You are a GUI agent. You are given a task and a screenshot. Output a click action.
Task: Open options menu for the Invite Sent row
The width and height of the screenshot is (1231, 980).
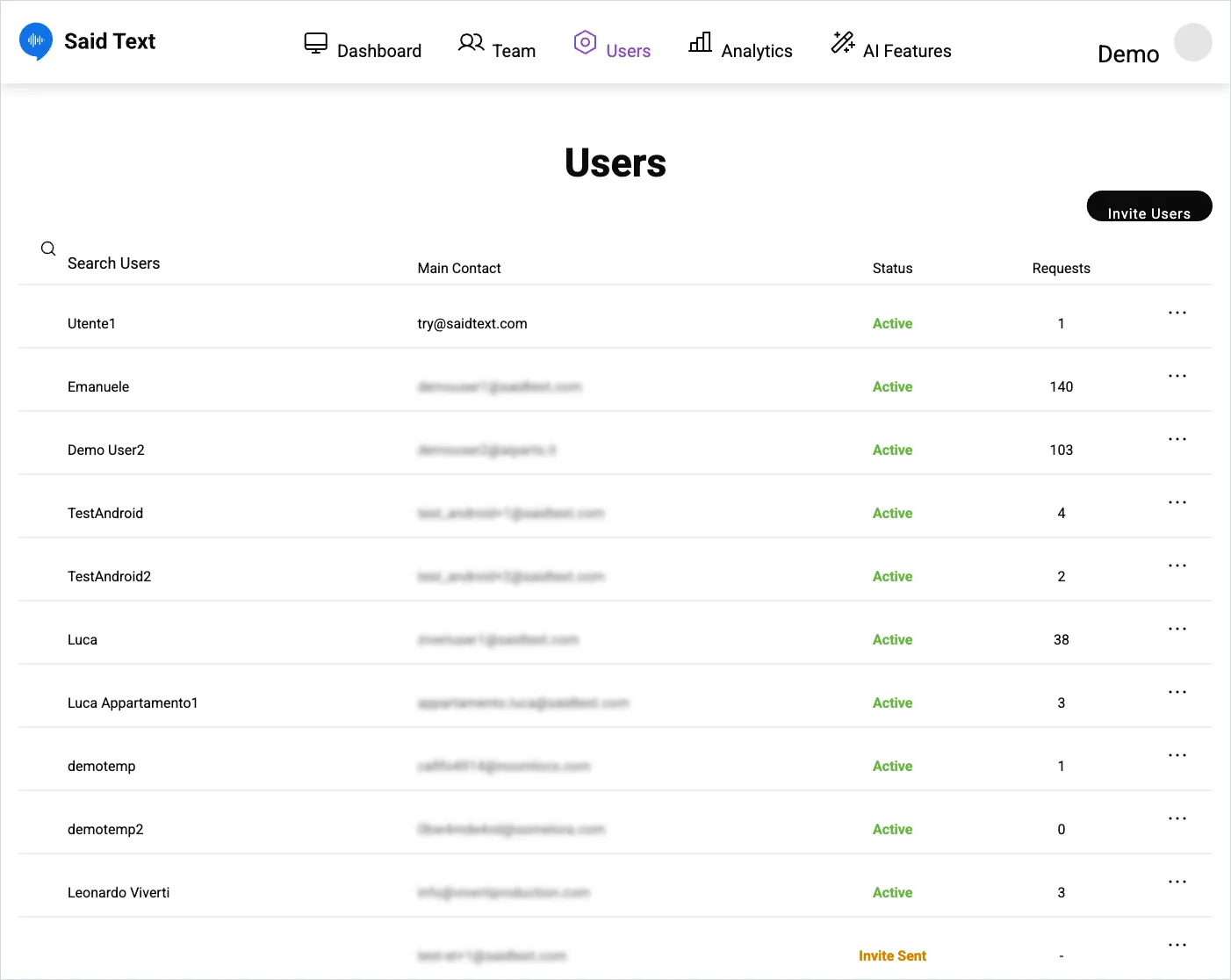coord(1177,945)
